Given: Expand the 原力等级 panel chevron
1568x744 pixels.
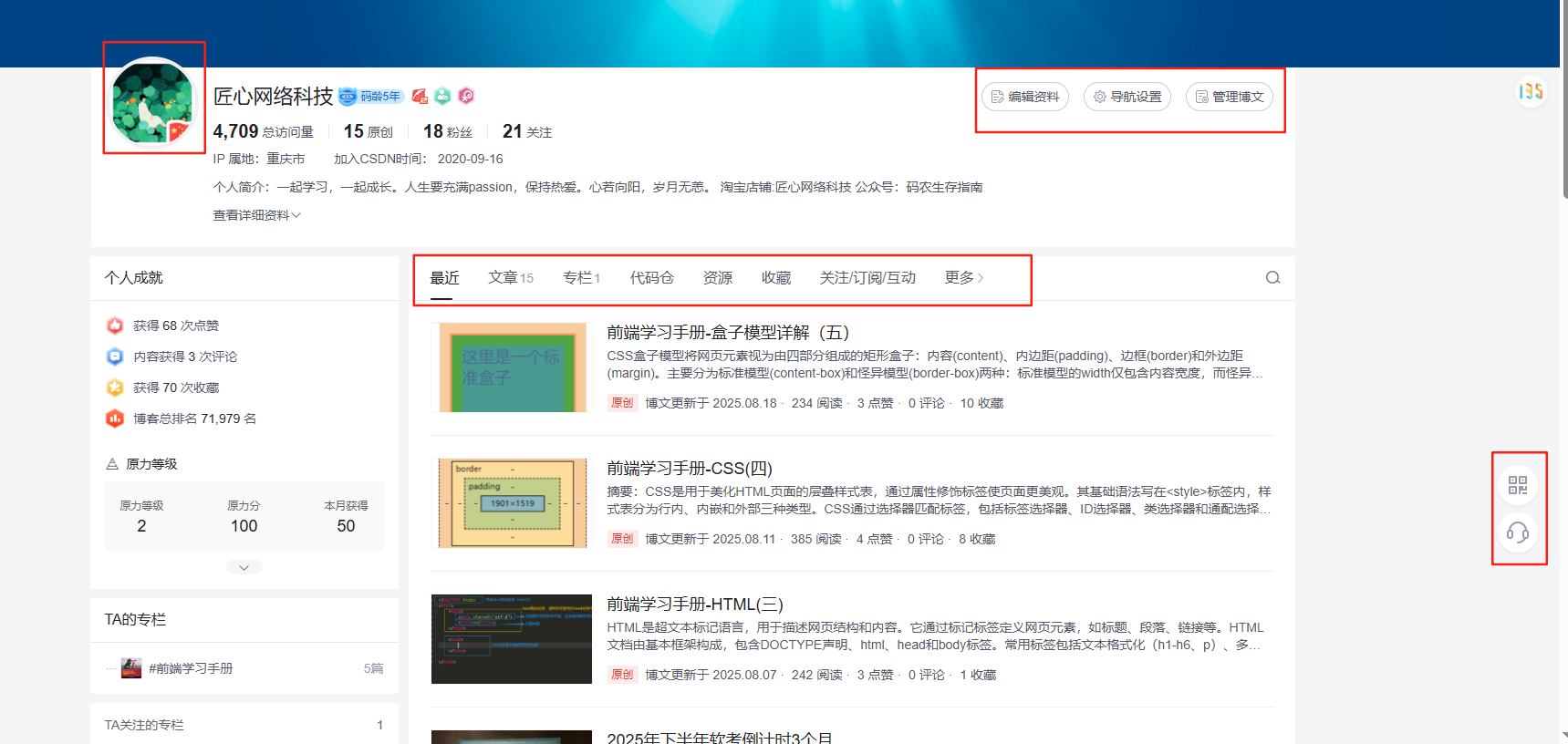Looking at the screenshot, I should tap(244, 567).
